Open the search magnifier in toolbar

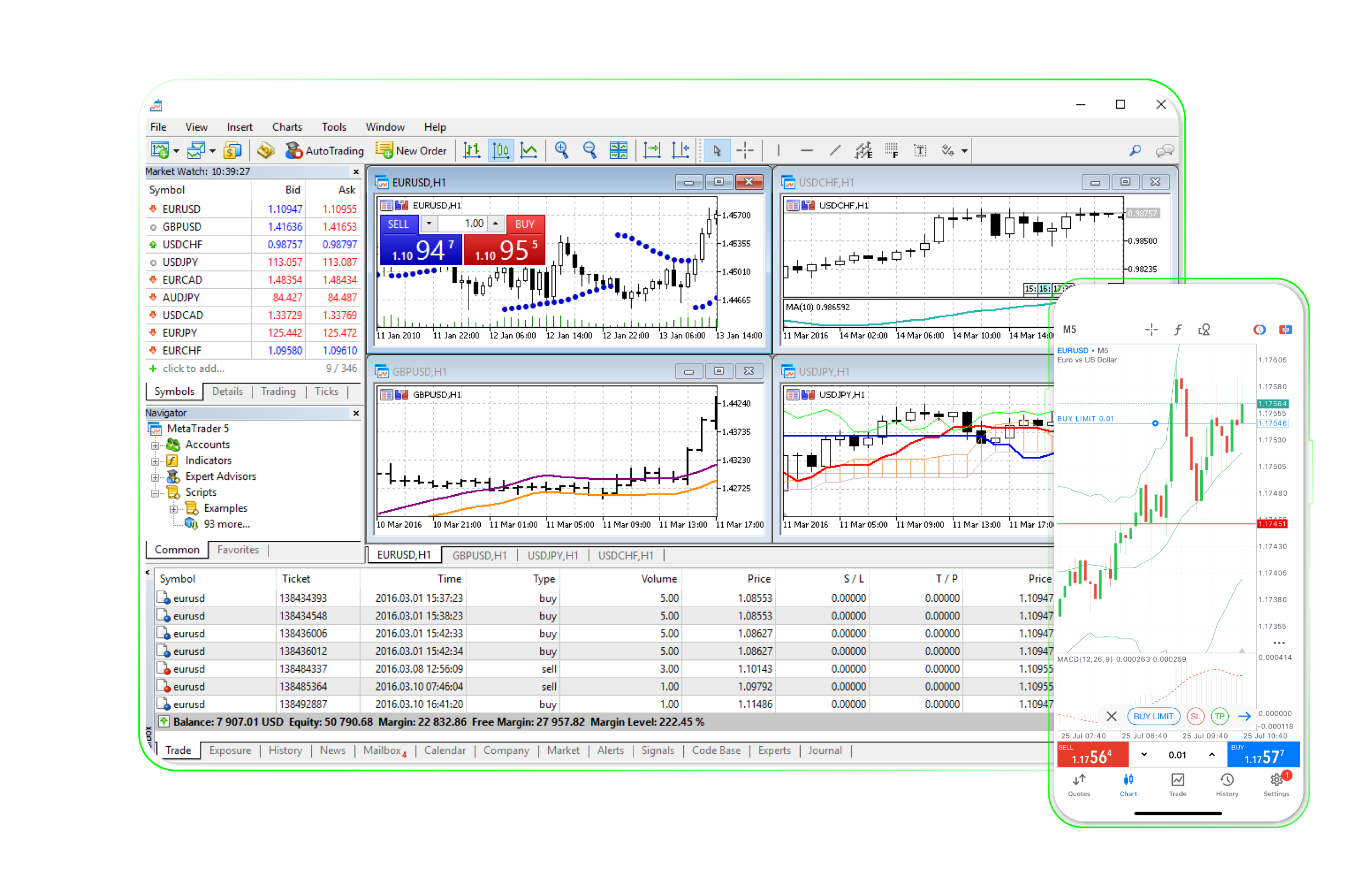pyautogui.click(x=1135, y=150)
